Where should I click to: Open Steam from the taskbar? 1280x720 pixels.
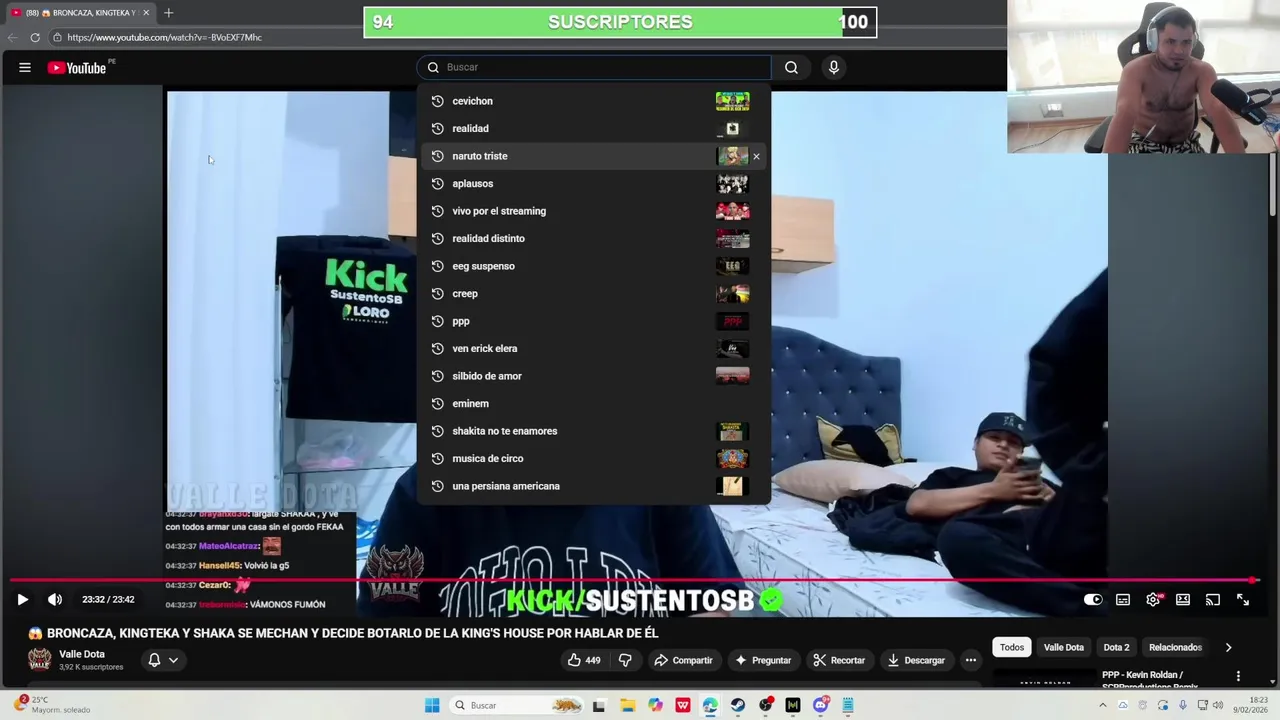point(737,705)
